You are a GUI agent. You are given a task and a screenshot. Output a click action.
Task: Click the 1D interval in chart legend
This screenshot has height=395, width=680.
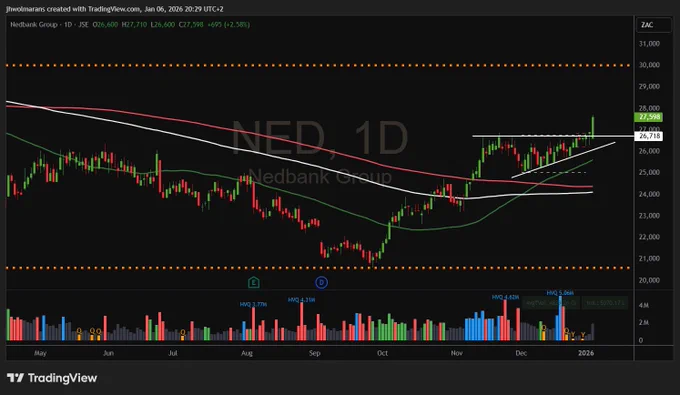(x=68, y=25)
